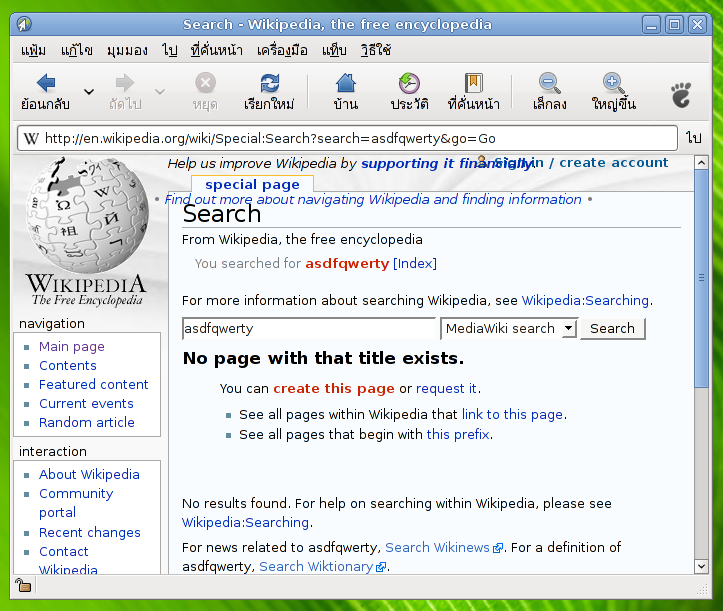Click Random article in the sidebar
723x611 pixels.
click(87, 422)
